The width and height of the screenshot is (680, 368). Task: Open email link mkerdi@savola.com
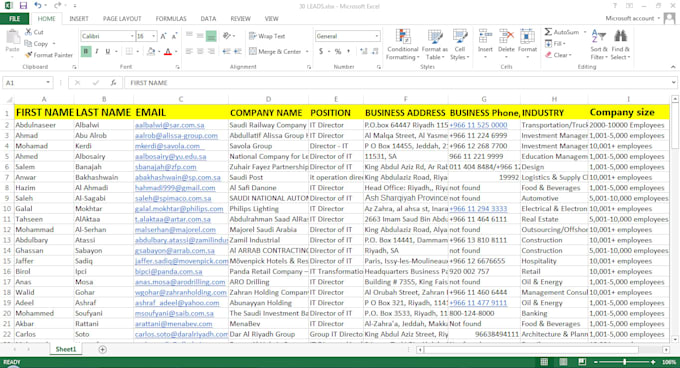pyautogui.click(x=167, y=146)
